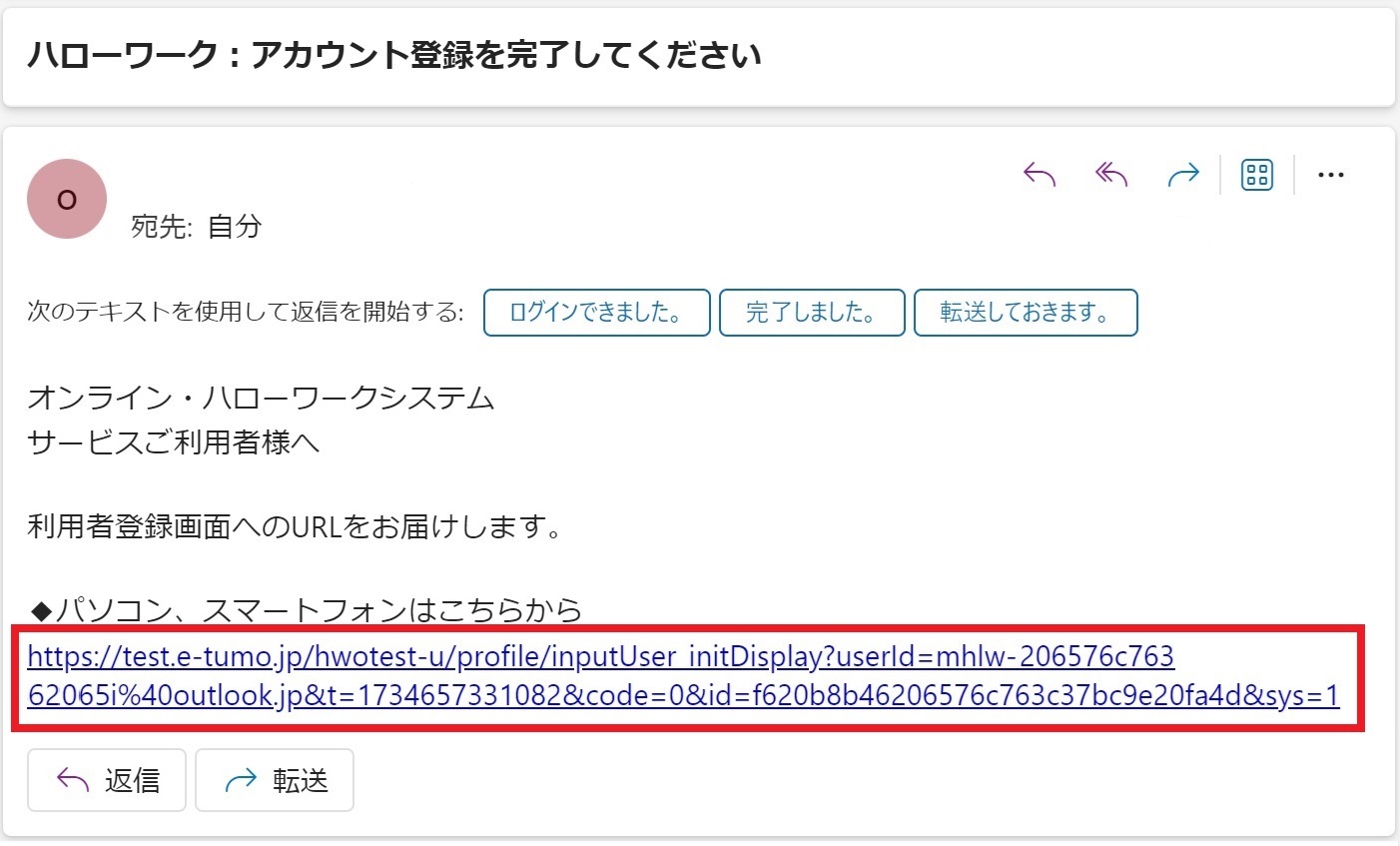Screen dimensions: 1400x846
Task: Click the line "オンライン・ハローワークシステム"
Action: pos(262,399)
